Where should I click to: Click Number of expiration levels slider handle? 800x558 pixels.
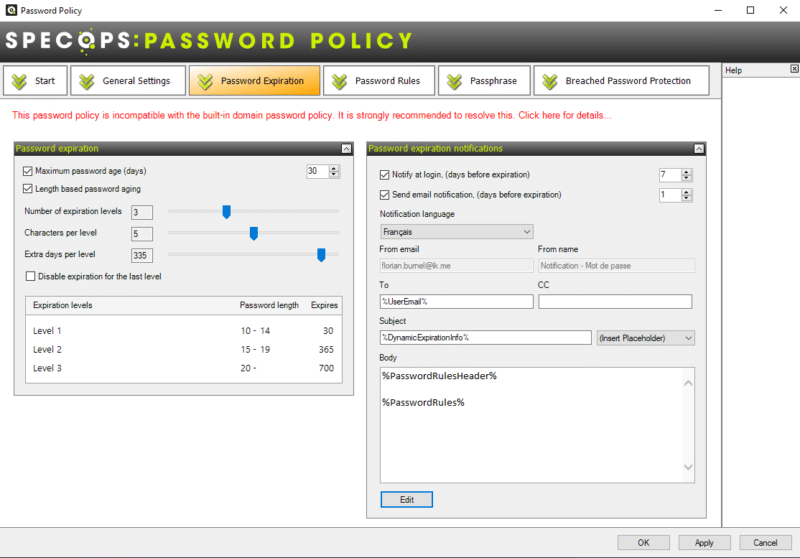click(x=227, y=212)
